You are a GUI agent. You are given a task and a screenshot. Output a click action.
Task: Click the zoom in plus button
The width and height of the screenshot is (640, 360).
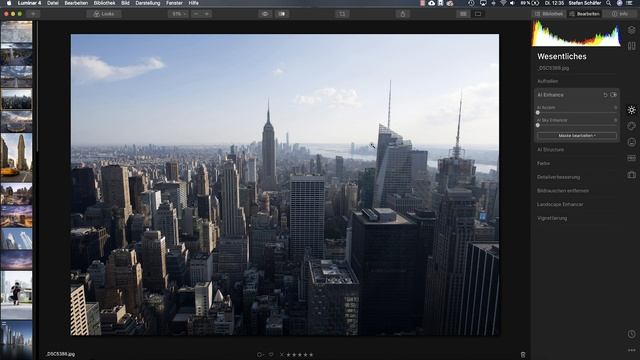pyautogui.click(x=207, y=14)
